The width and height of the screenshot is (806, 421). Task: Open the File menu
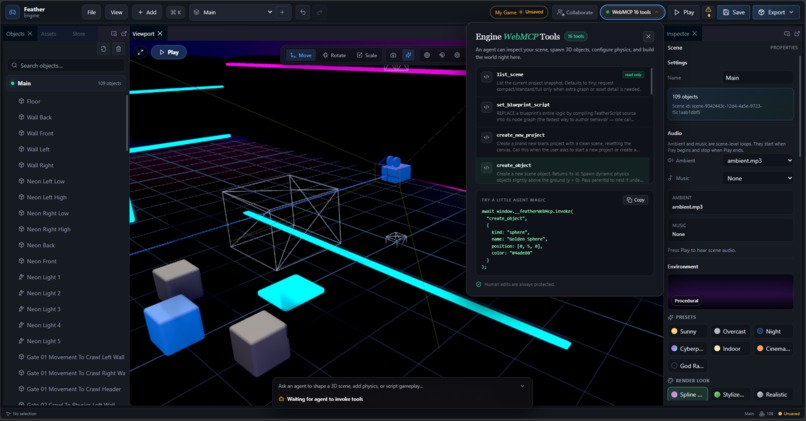click(91, 12)
